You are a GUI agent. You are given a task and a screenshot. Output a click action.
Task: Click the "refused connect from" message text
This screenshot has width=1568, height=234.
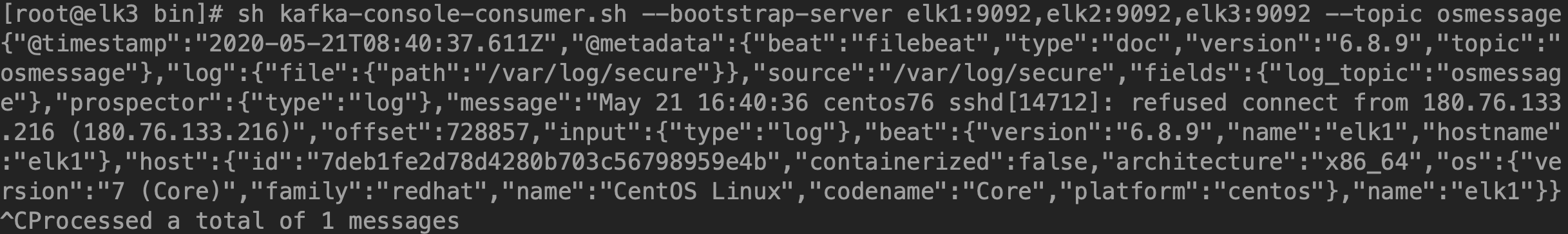[x=1270, y=102]
